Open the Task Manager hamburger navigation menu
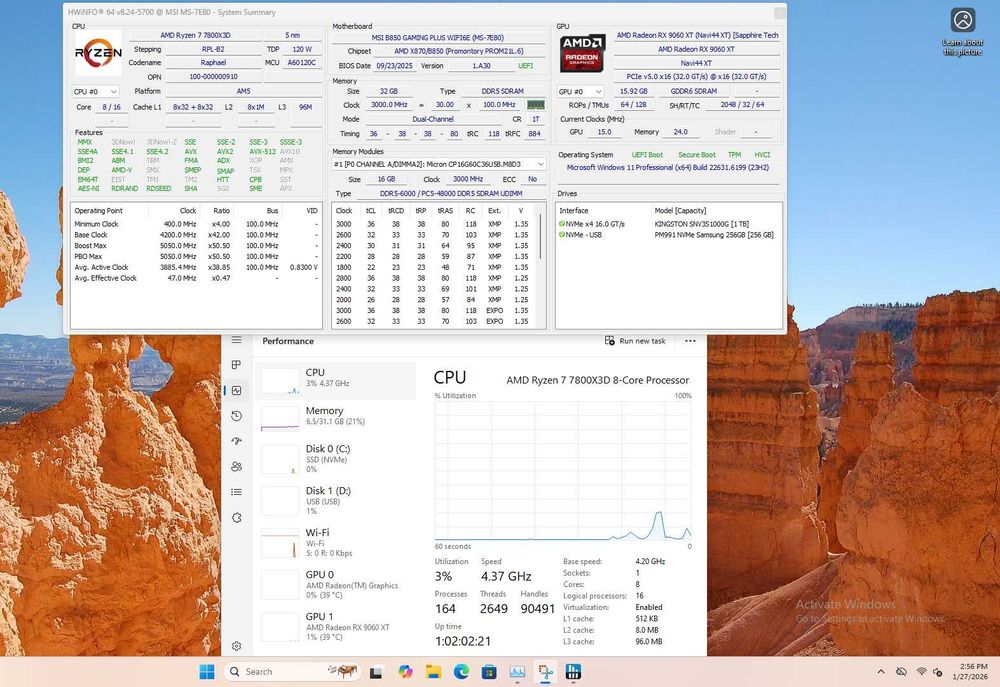The height and width of the screenshot is (687, 1000). [x=237, y=340]
